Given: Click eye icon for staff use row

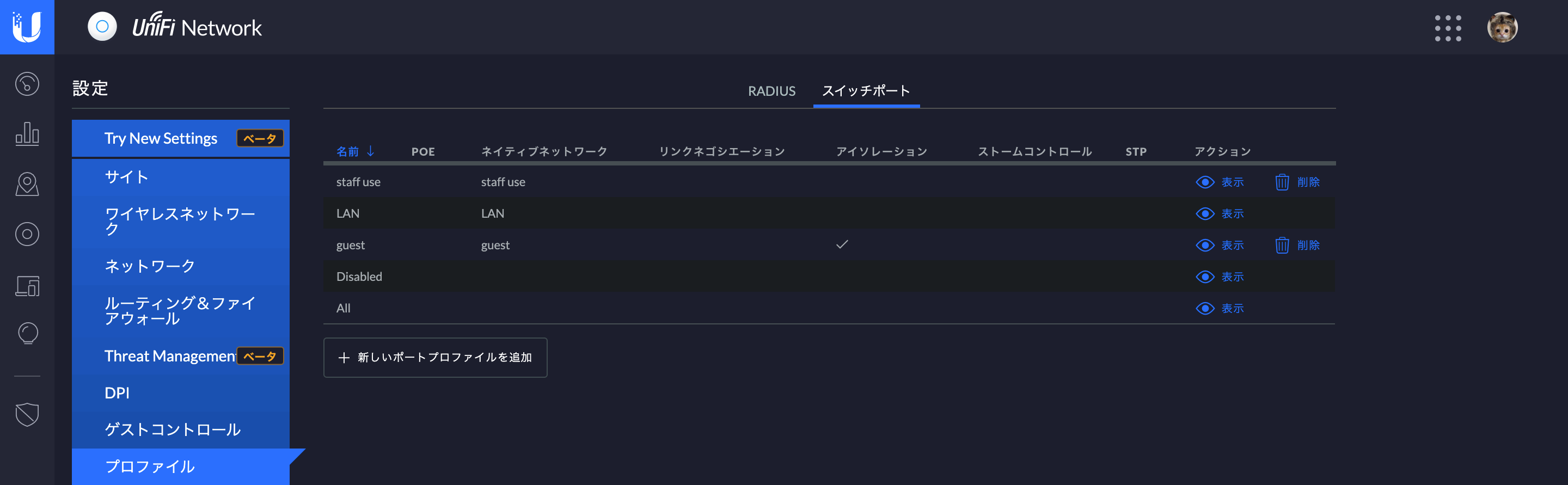Looking at the screenshot, I should pos(1205,182).
